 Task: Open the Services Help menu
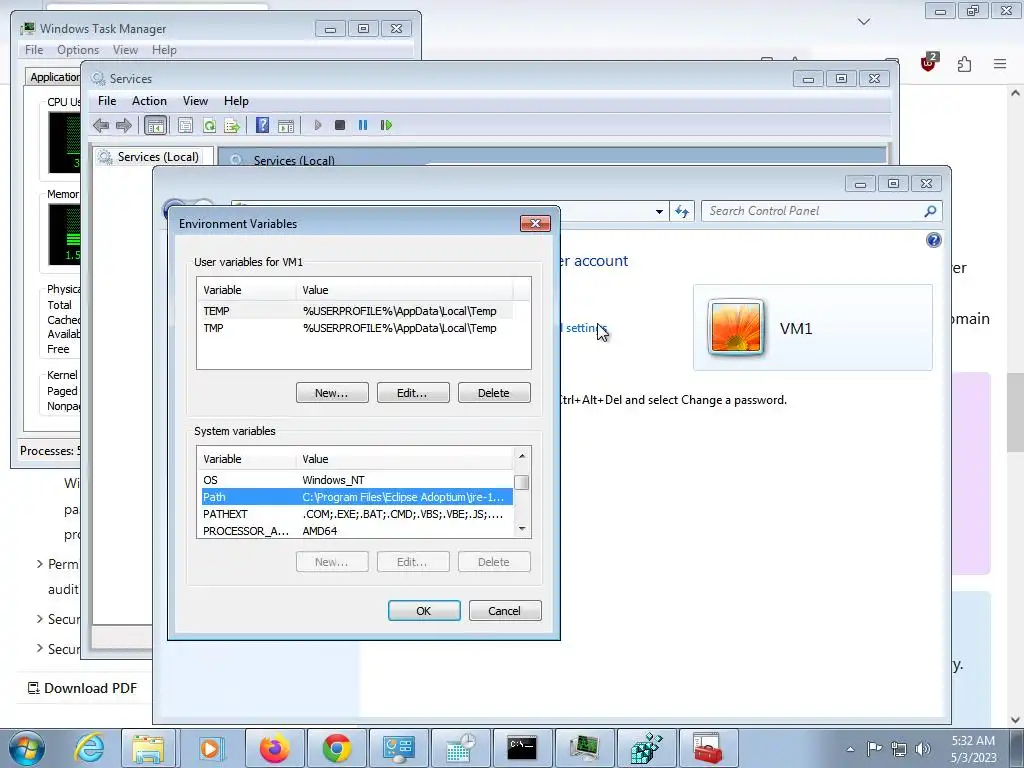[x=236, y=101]
